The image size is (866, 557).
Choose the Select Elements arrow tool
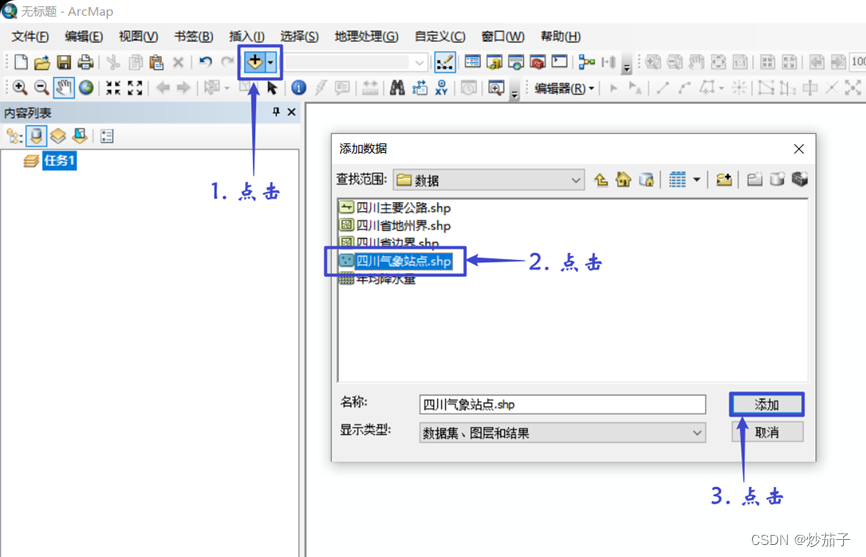pyautogui.click(x=272, y=88)
